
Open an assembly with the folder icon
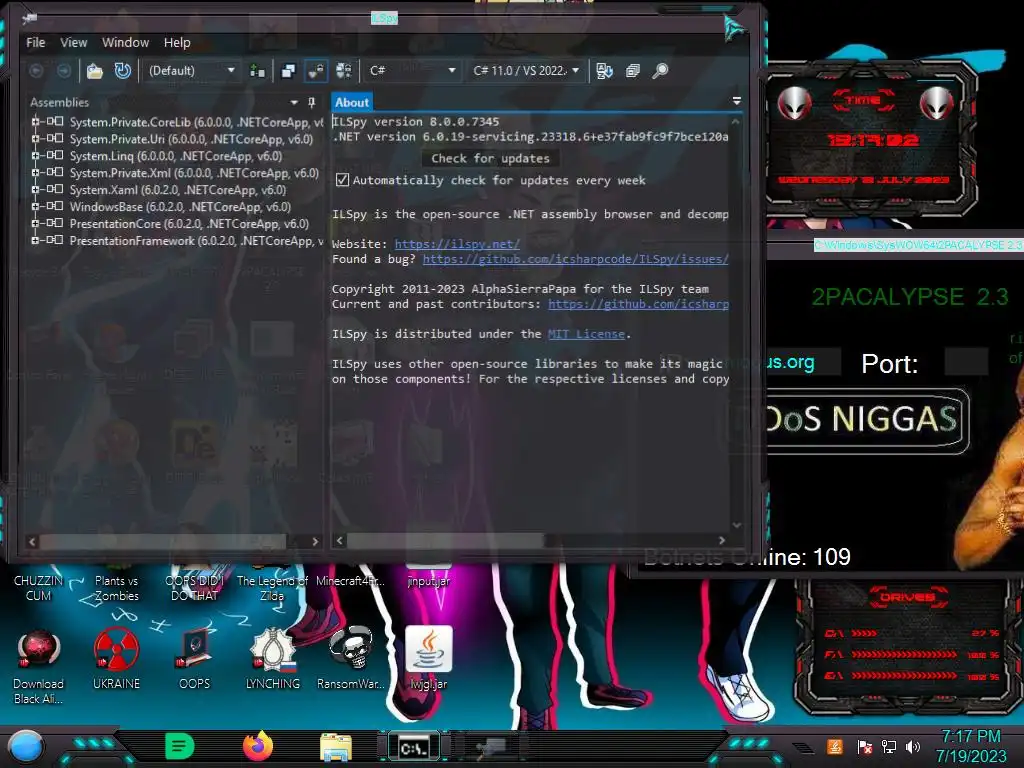tap(95, 71)
